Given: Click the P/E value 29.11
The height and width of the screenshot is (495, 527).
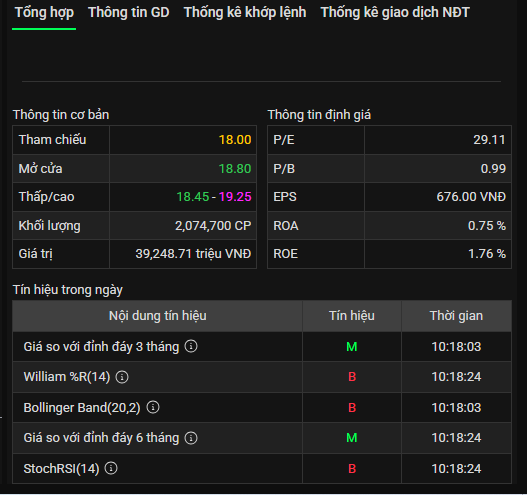Looking at the screenshot, I should [489, 140].
